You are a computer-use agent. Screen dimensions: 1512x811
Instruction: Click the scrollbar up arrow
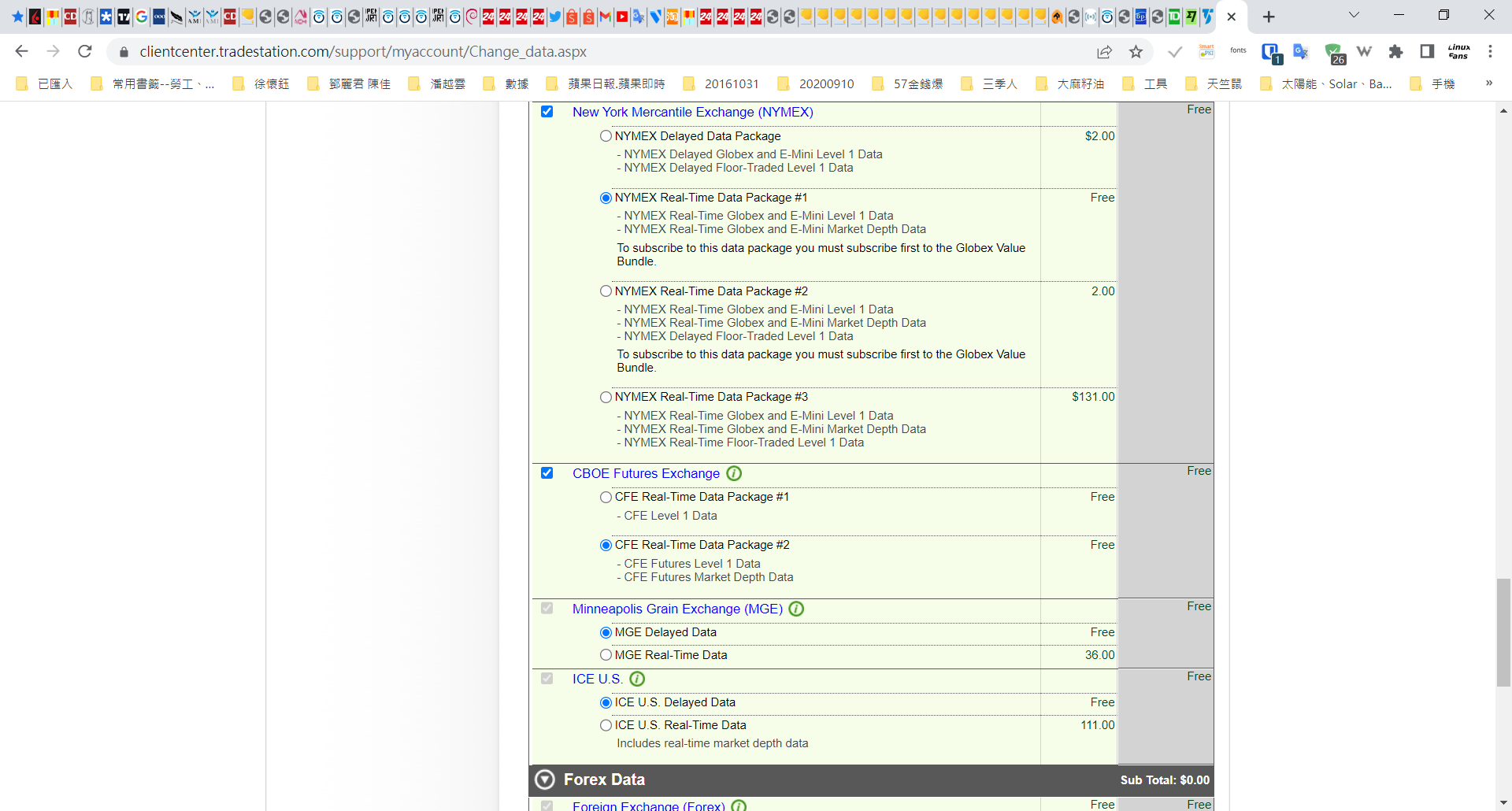1503,111
